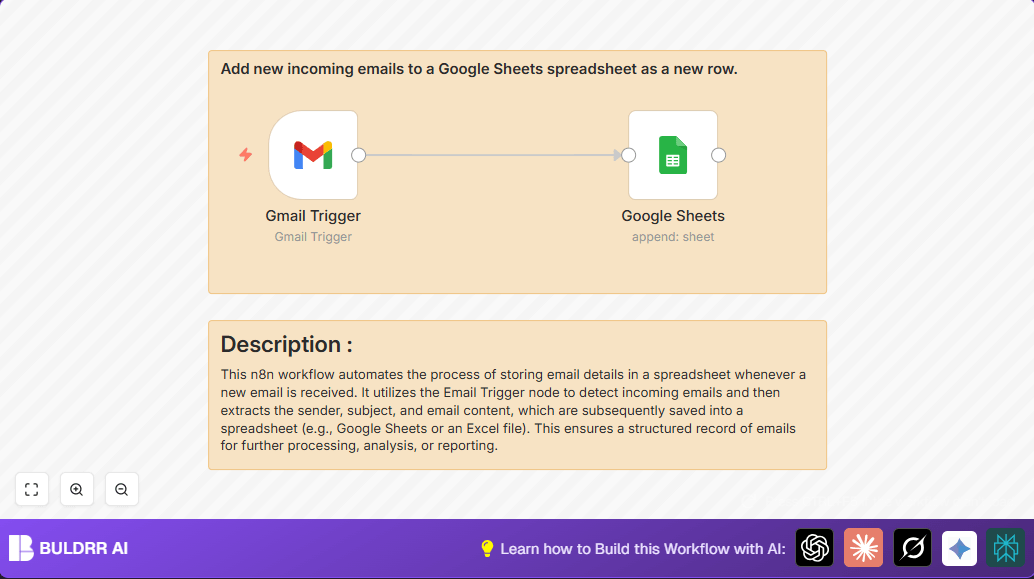
Task: Click the bold 'Gmail Trigger' node label
Action: click(x=313, y=216)
